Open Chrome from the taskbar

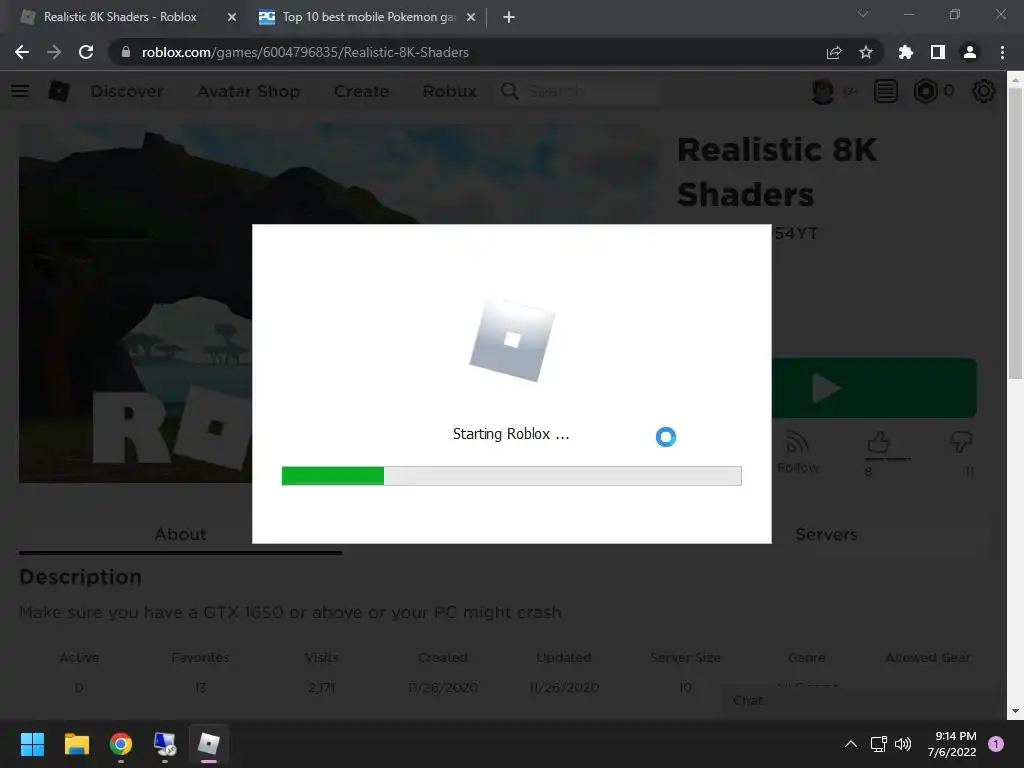(x=121, y=744)
